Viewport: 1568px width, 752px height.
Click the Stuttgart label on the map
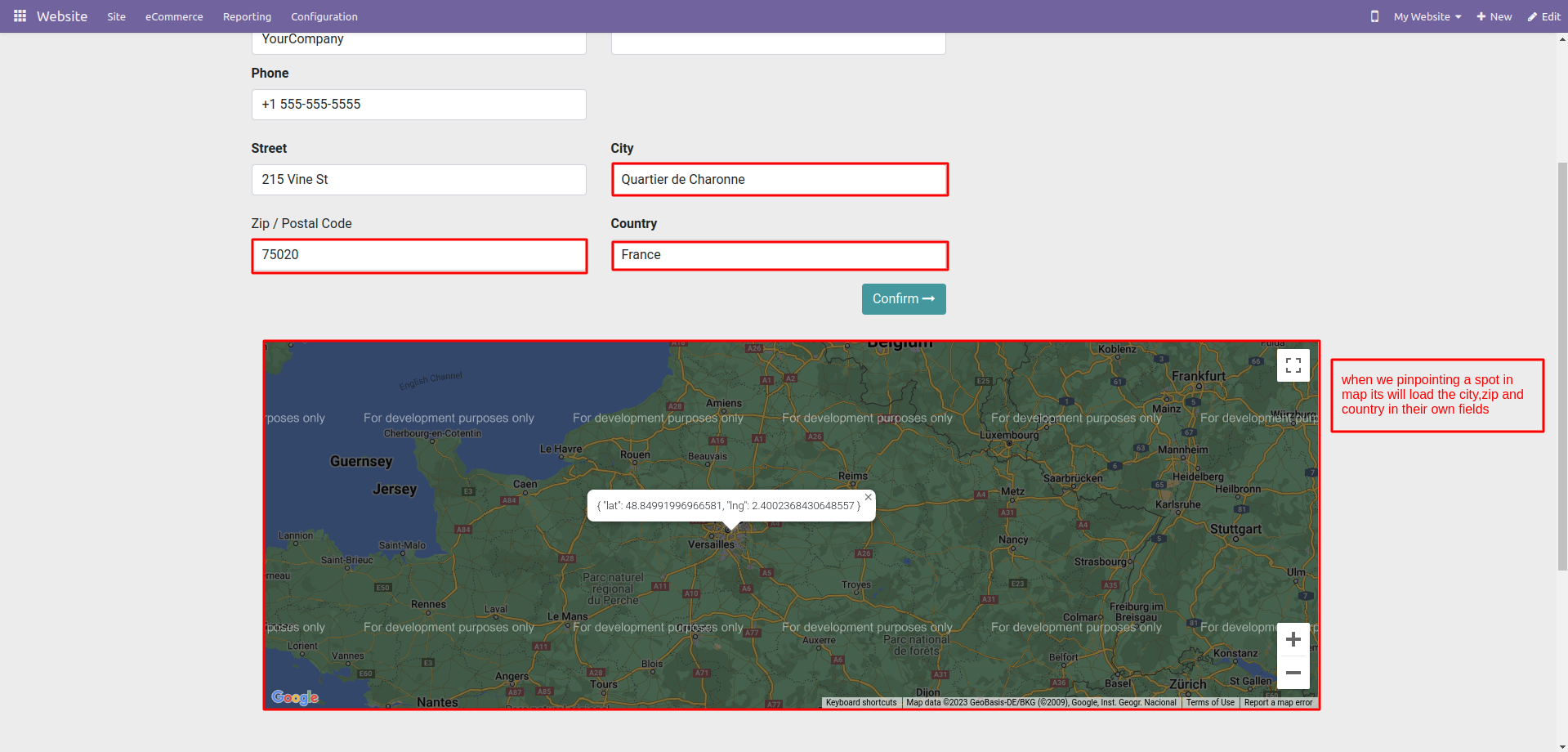tap(1235, 529)
